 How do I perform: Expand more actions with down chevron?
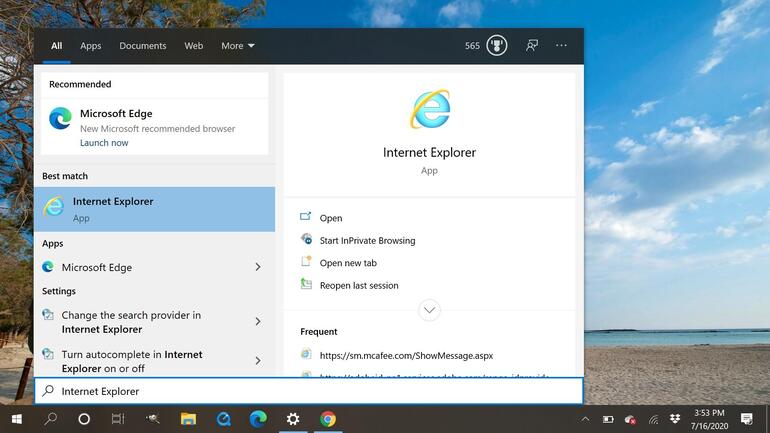(429, 310)
